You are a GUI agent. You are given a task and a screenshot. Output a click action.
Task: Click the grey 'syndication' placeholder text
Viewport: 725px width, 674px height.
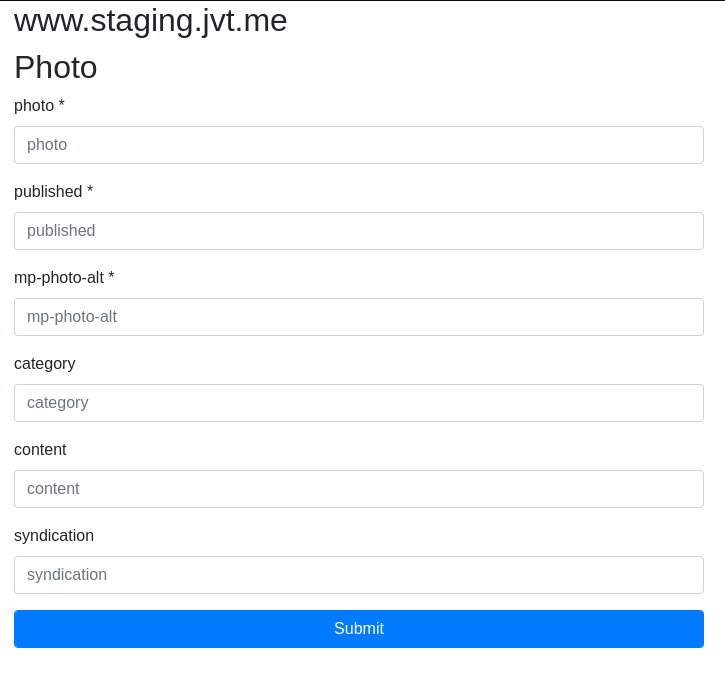tap(67, 575)
